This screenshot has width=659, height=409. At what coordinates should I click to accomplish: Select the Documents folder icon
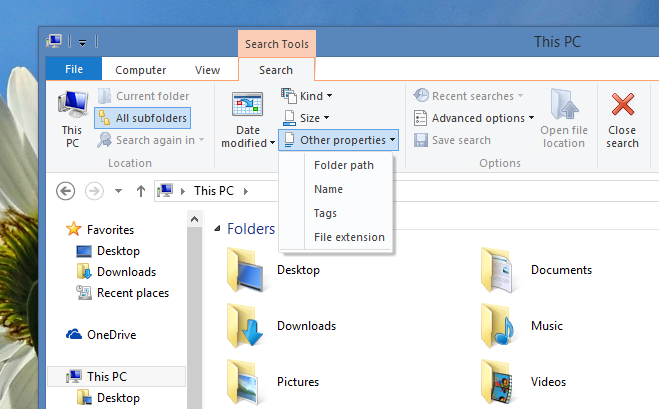pos(498,270)
